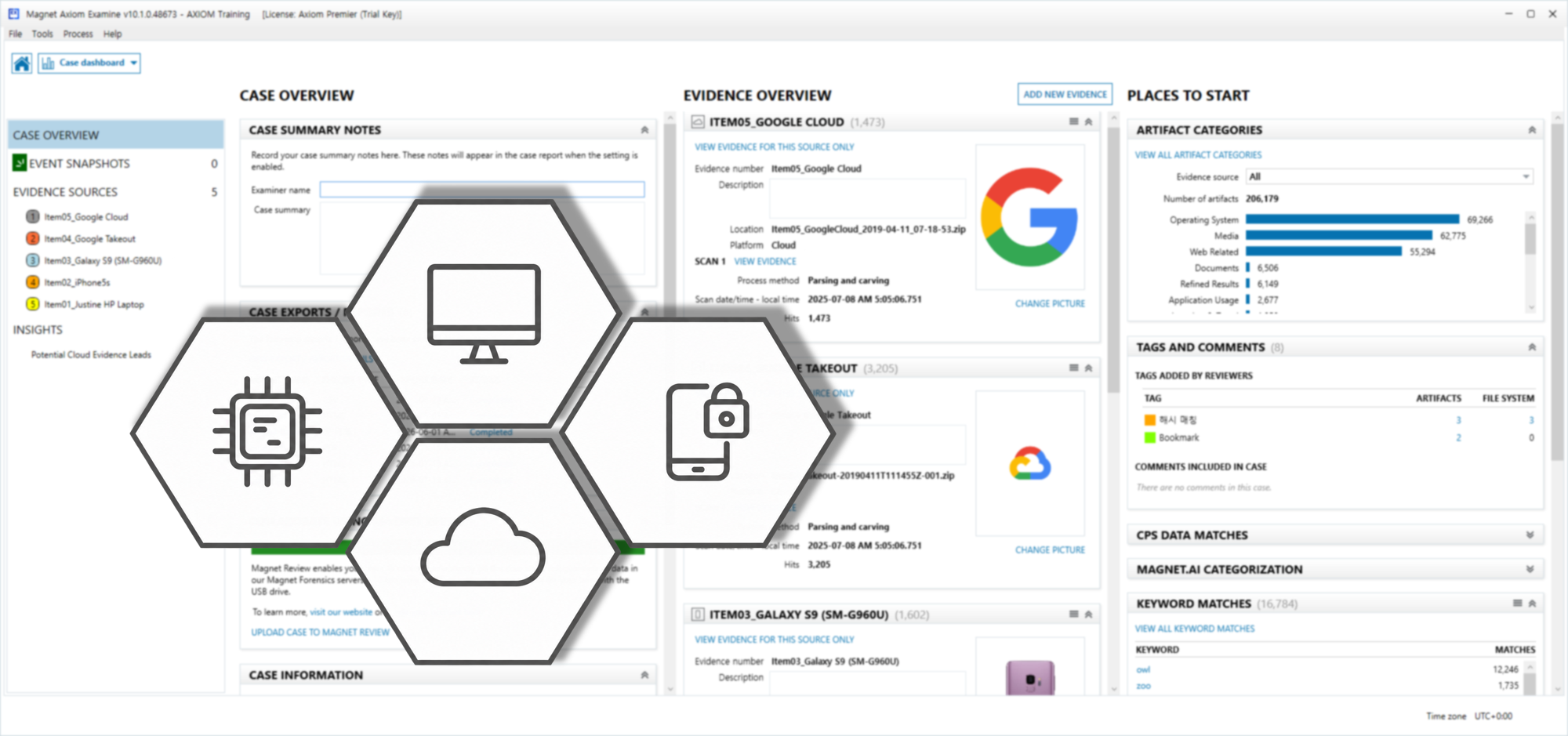
Task: Click VIEW ALL KEYWORD MATCHES link
Action: coord(1195,629)
